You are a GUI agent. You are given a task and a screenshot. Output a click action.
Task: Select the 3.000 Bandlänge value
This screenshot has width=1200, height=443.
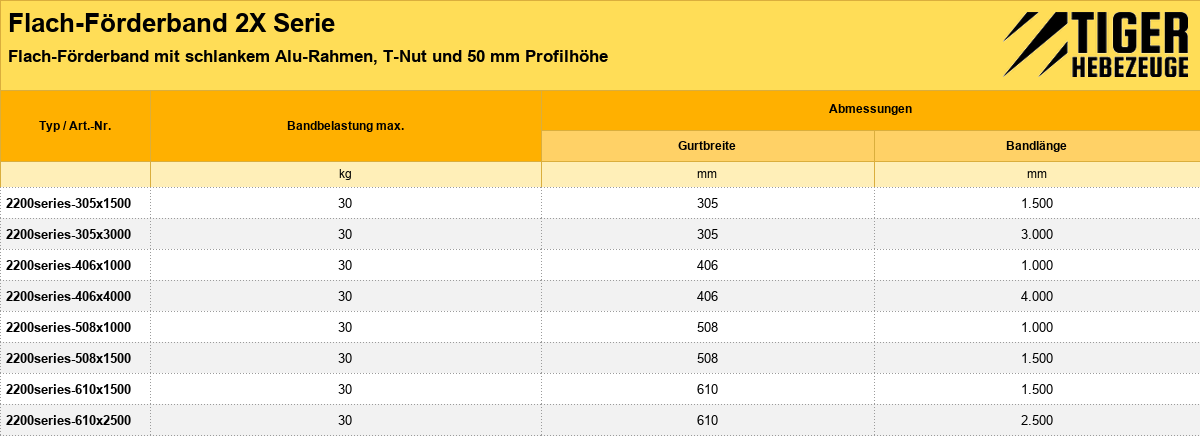1037,234
